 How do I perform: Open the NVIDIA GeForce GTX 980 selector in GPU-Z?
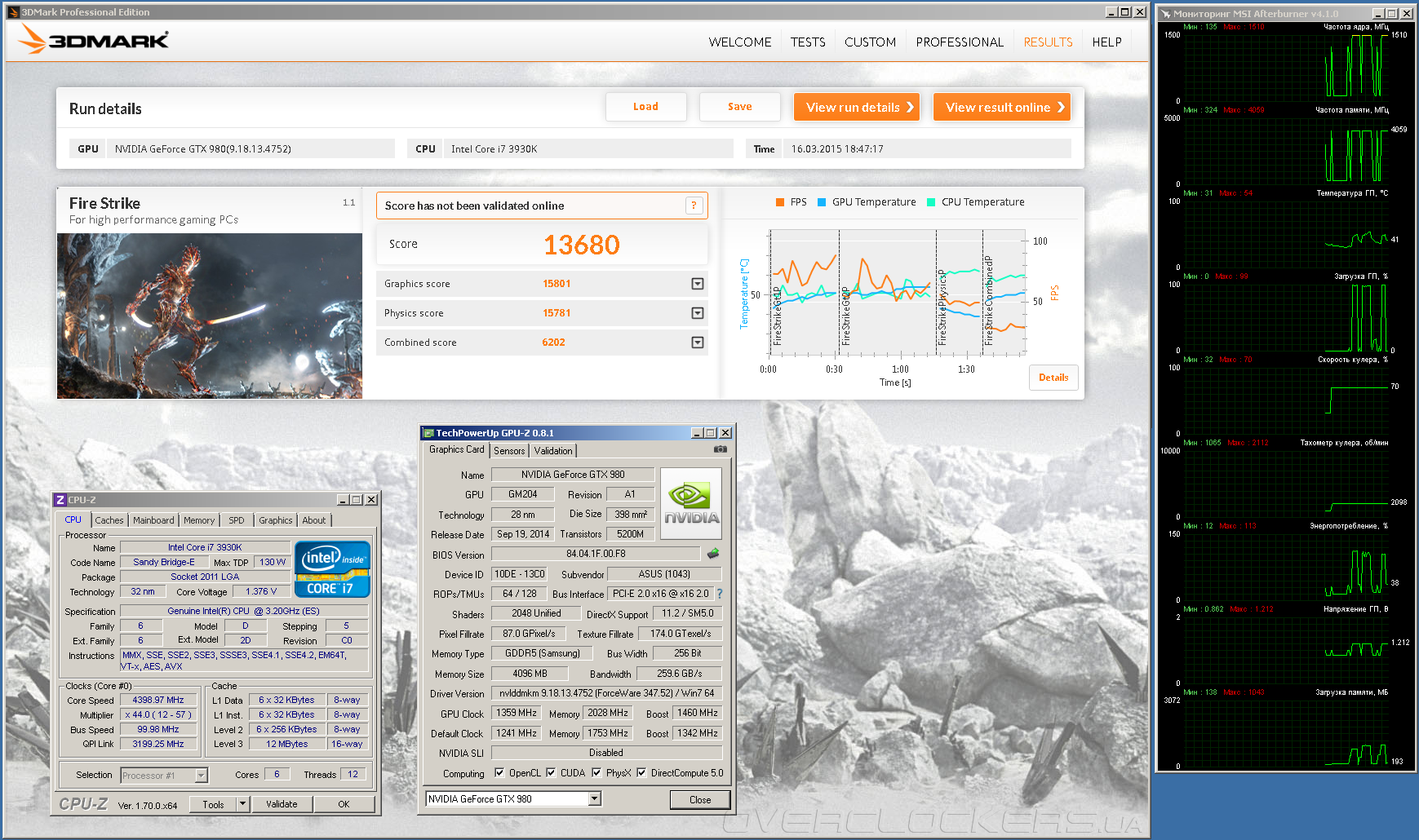coord(595,799)
